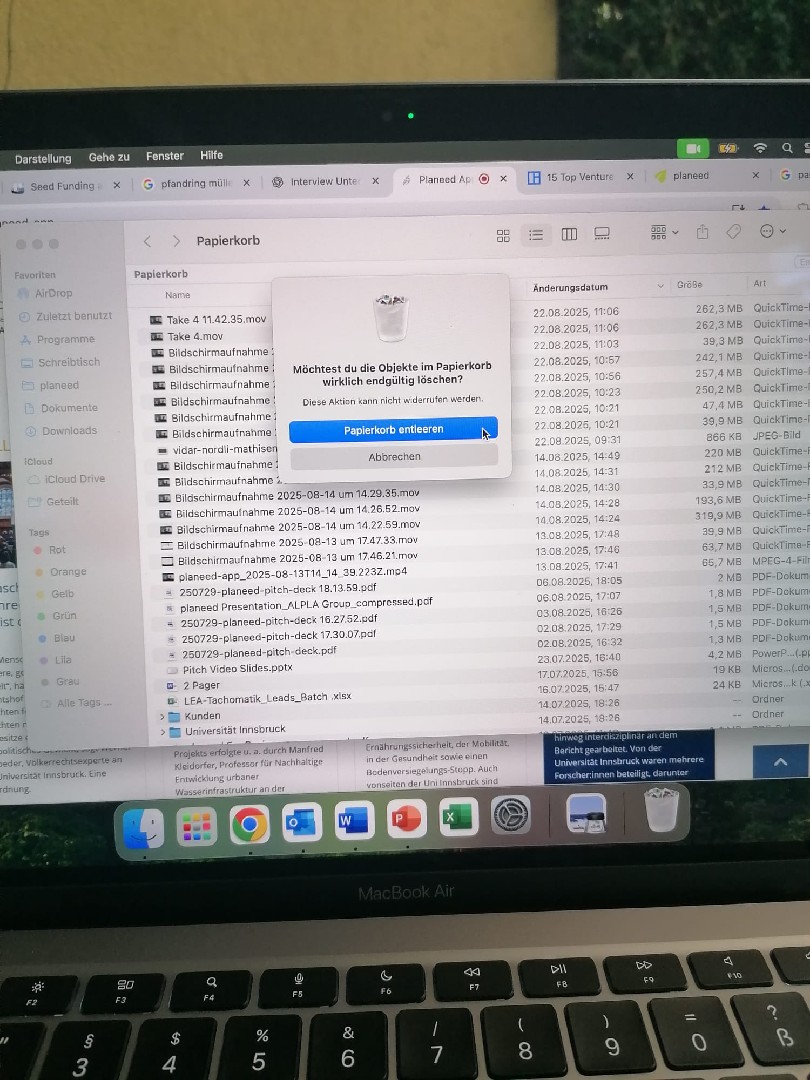This screenshot has height=1080, width=810.
Task: Switch Finder to column view
Action: [570, 234]
